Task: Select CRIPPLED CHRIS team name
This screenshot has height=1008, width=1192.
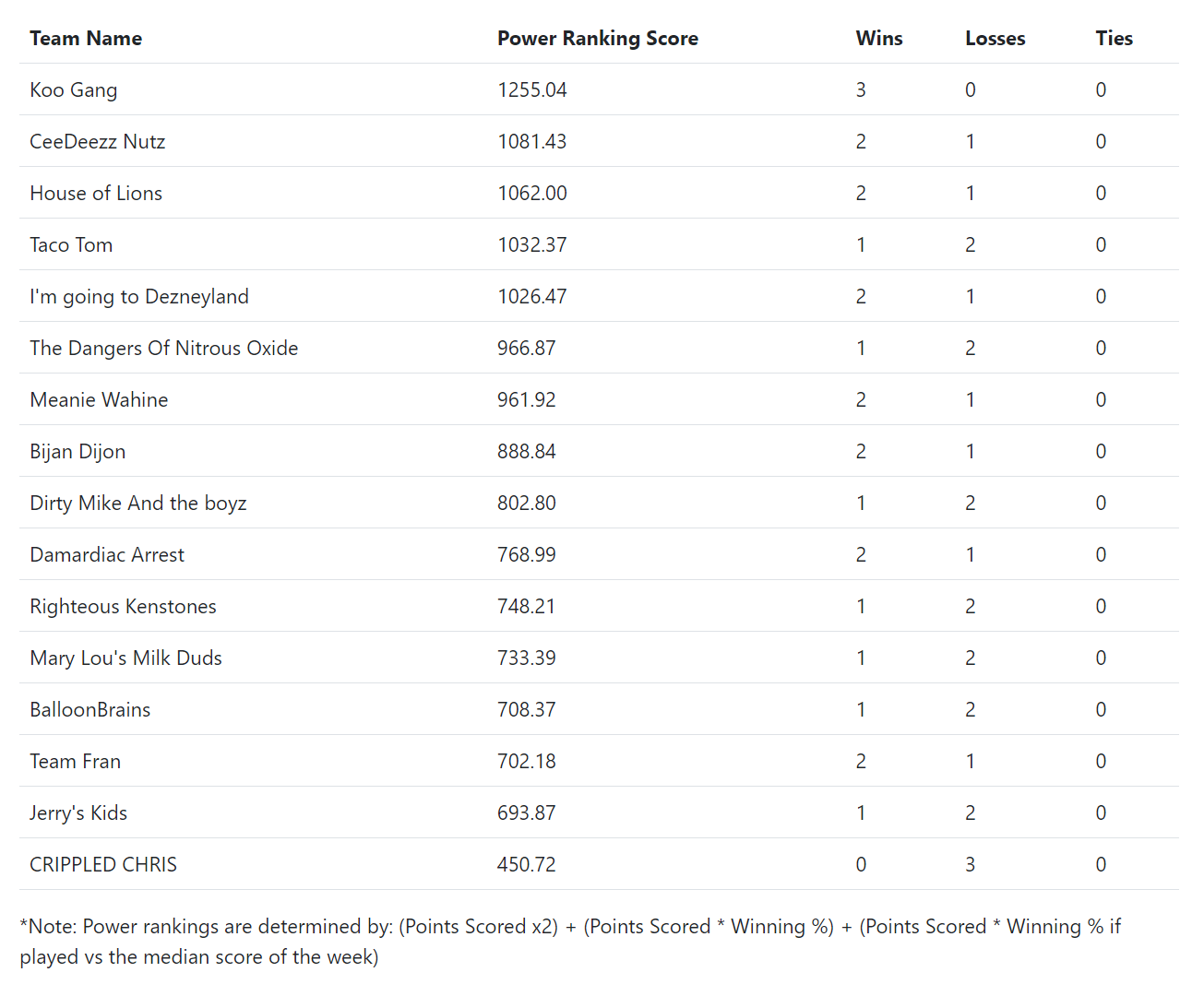Action: tap(103, 864)
